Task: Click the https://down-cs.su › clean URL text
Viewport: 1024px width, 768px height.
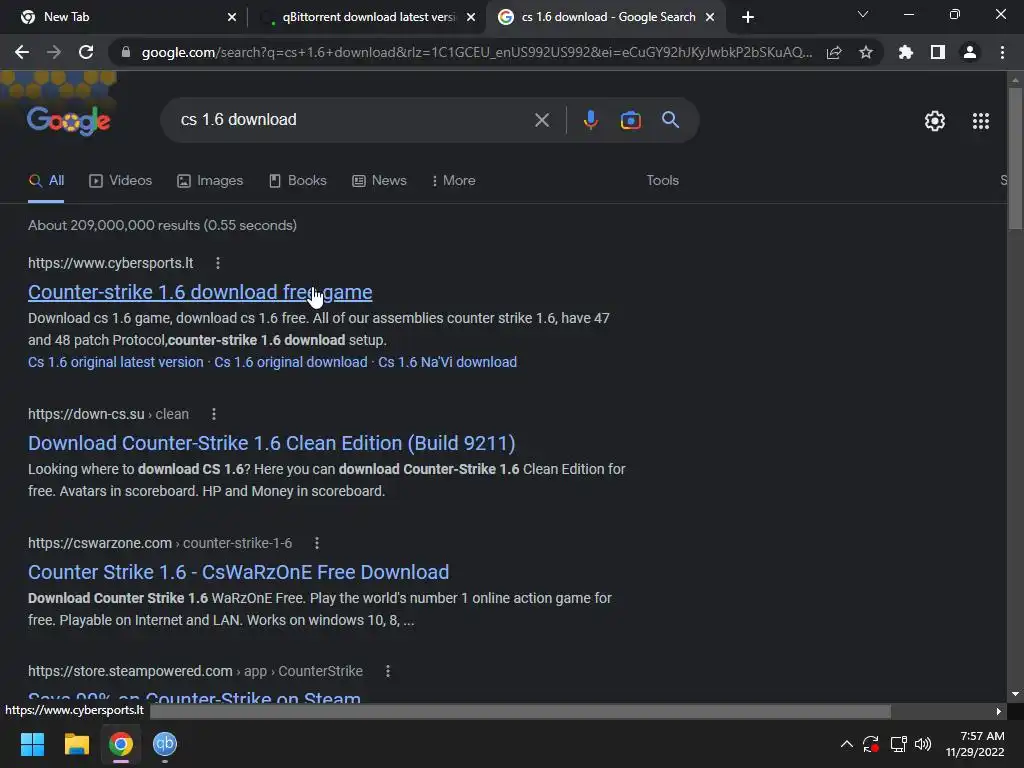Action: 108,414
